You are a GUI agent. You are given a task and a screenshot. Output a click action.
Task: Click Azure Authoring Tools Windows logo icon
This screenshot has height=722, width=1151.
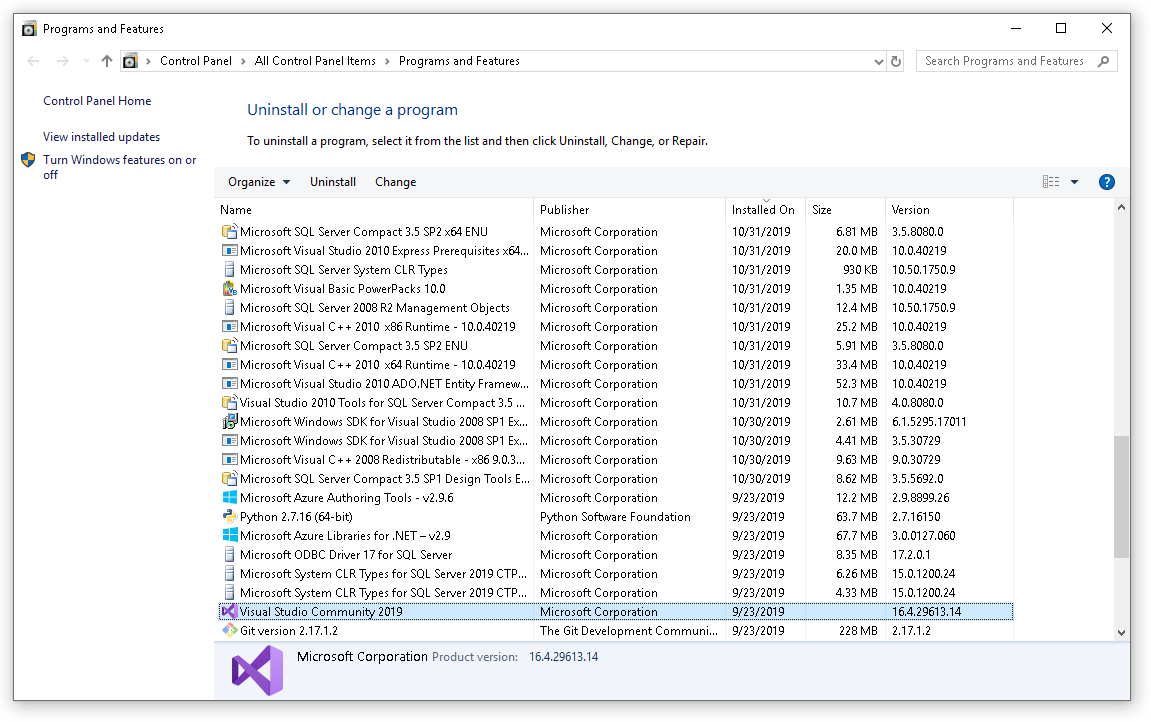click(230, 498)
